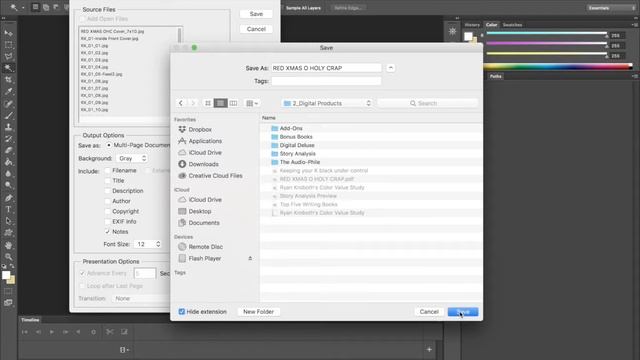Select the History Brush tool
Viewport: 640px width, 360px height.
tap(8, 139)
